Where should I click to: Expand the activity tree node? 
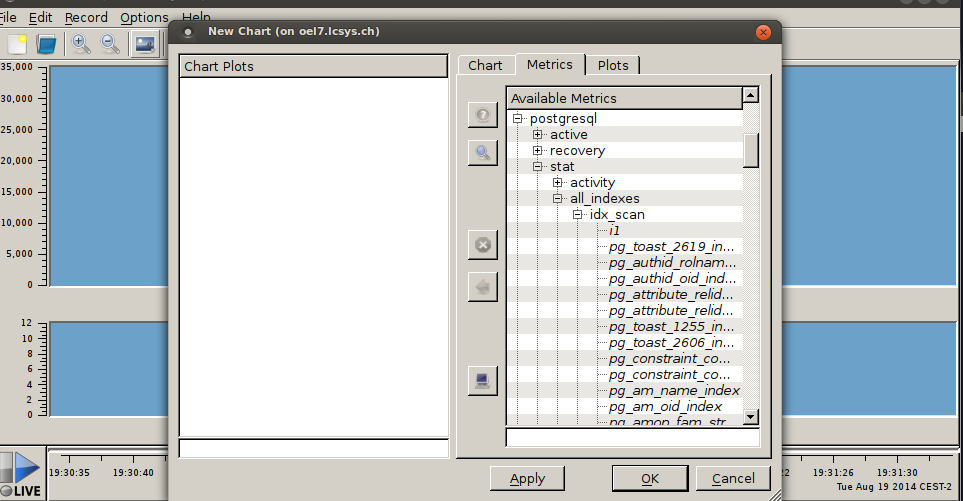[x=558, y=183]
